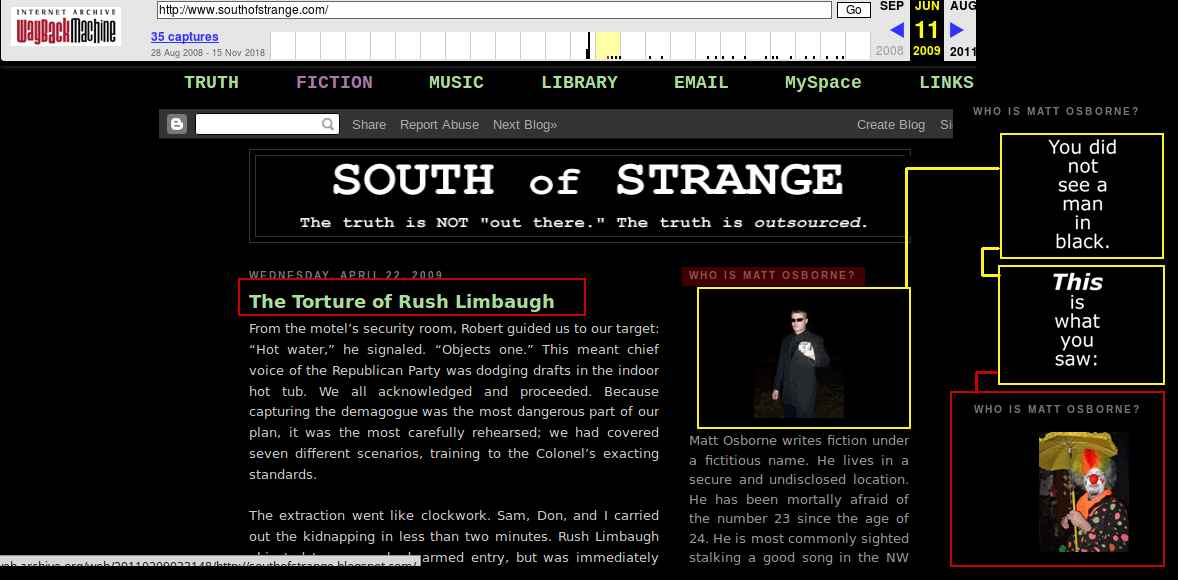Screen dimensions: 1178x580
Task: Open the 35 captures link
Action: pyautogui.click(x=184, y=37)
